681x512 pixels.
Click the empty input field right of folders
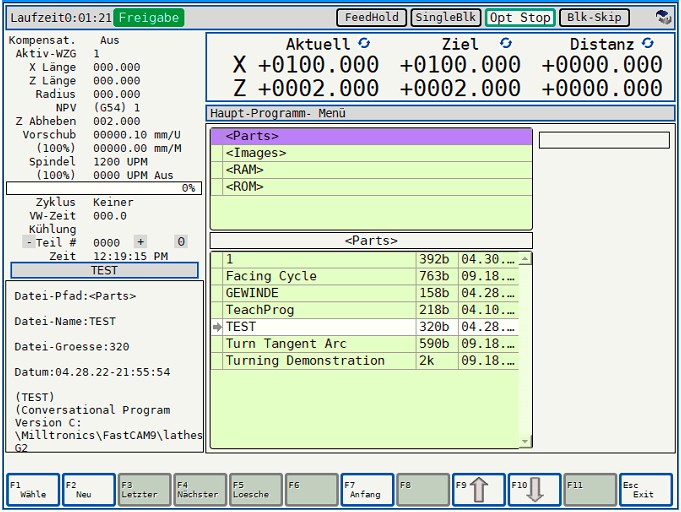tap(604, 140)
